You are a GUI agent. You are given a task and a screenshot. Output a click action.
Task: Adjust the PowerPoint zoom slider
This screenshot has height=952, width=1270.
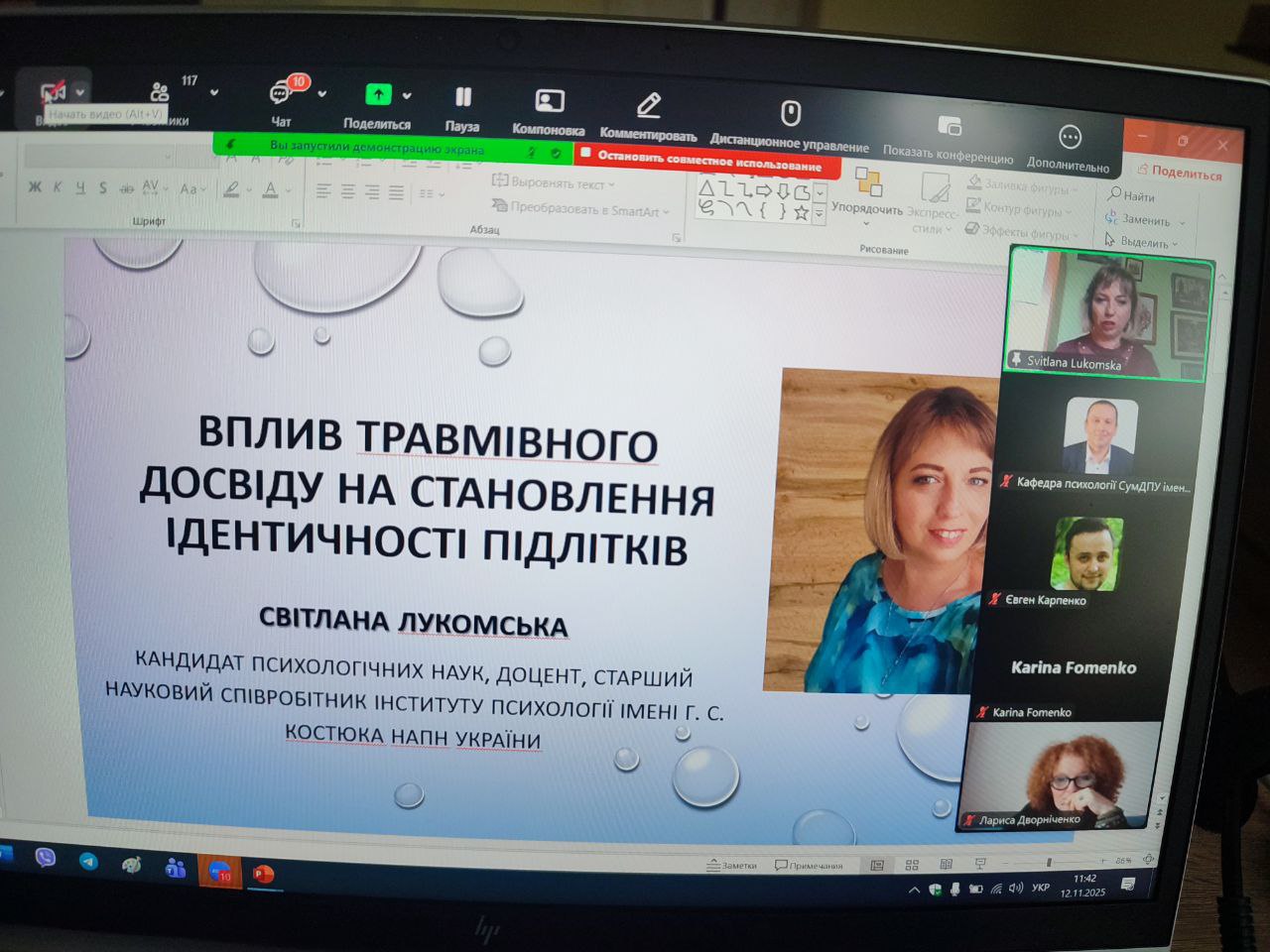pos(1049,863)
